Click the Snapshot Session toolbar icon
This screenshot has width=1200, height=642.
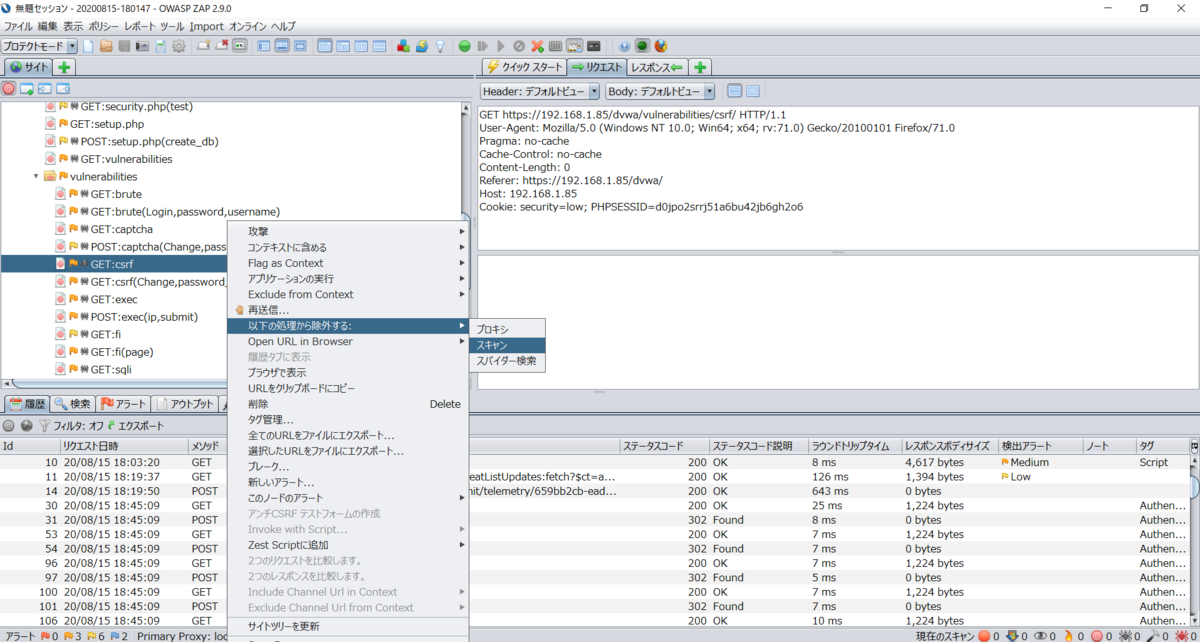click(x=142, y=46)
